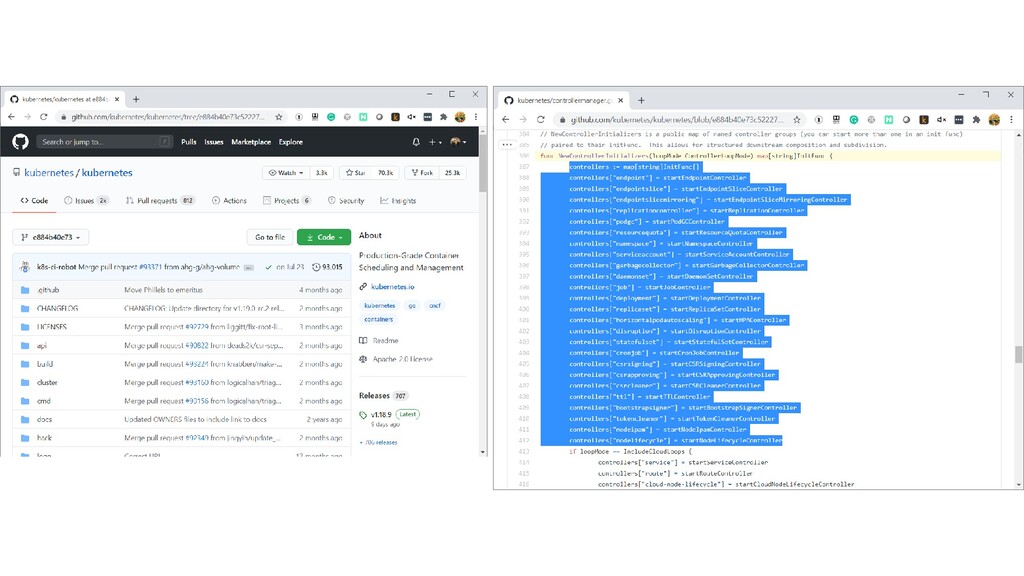The image size is (1024, 576).
Task: Open Chrome menu in right browser window
Action: point(1012,120)
